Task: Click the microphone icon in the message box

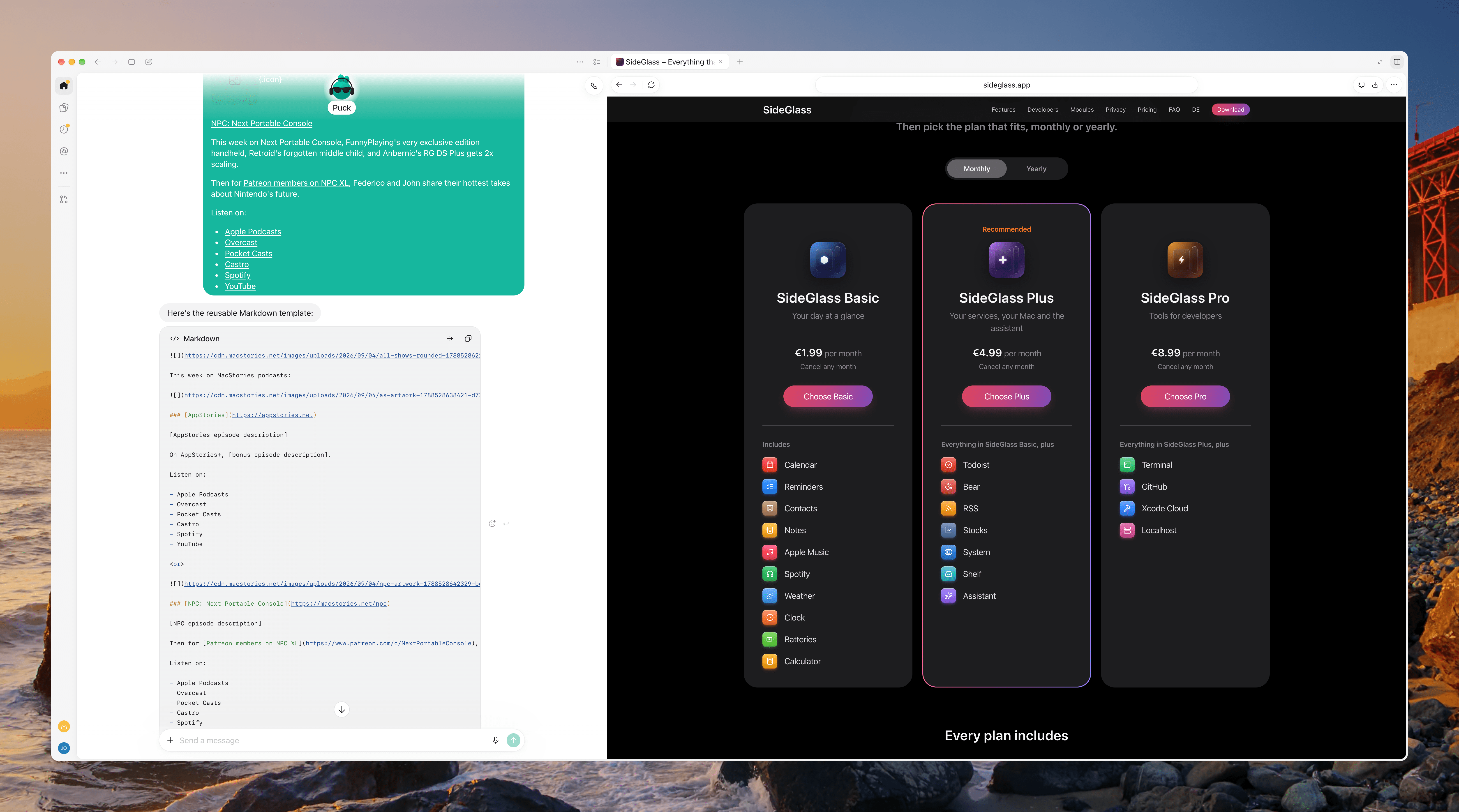Action: pos(496,740)
